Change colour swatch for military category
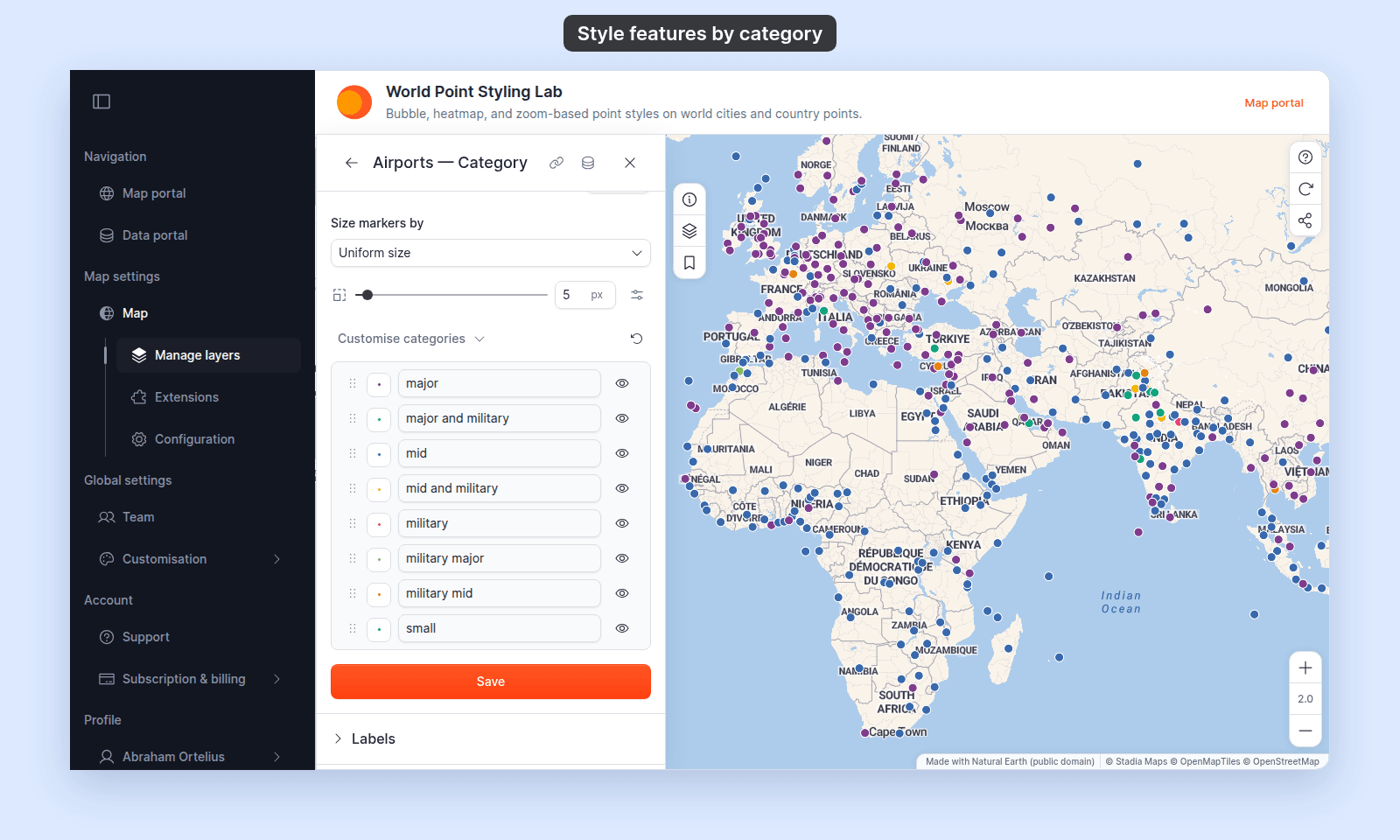Viewport: 1400px width, 840px height. pos(379,523)
